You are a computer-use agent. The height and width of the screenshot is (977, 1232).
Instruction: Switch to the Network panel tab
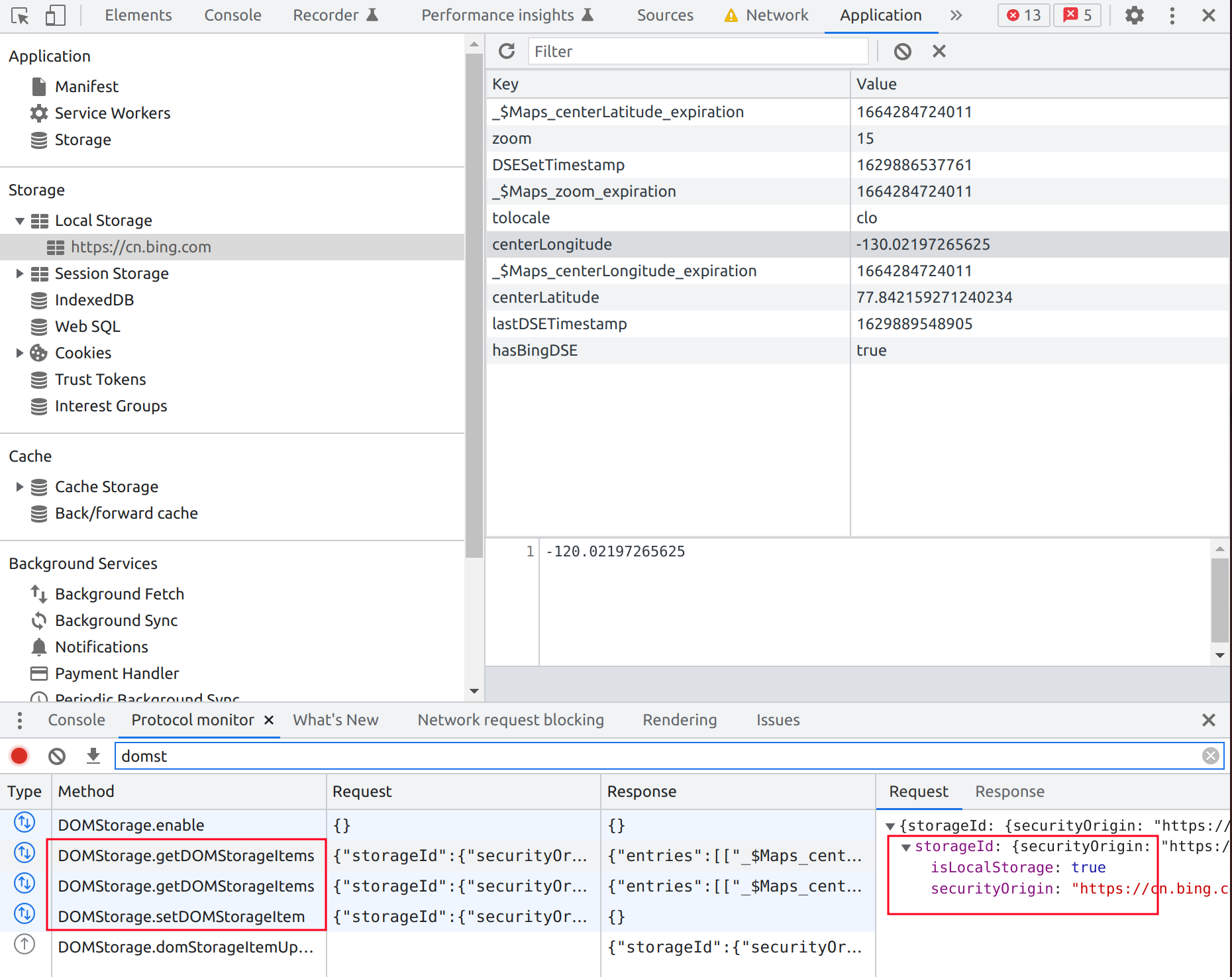point(776,15)
